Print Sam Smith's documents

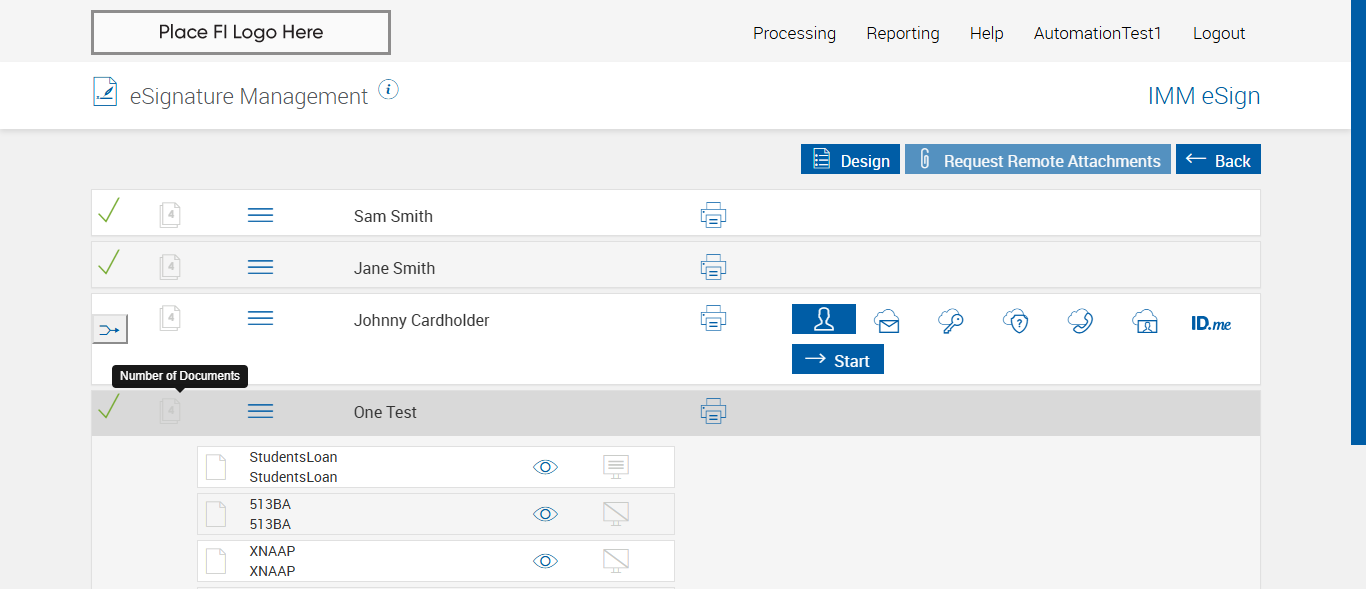[x=713, y=215]
